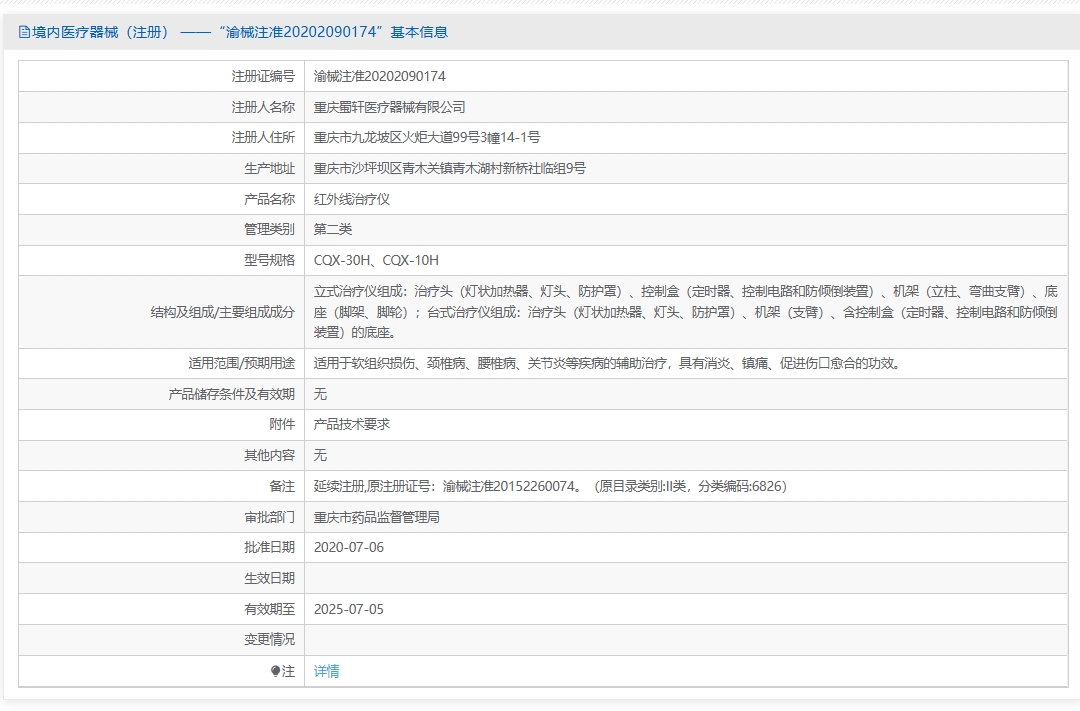Click 无 in the 其他内容 row

tap(320, 455)
